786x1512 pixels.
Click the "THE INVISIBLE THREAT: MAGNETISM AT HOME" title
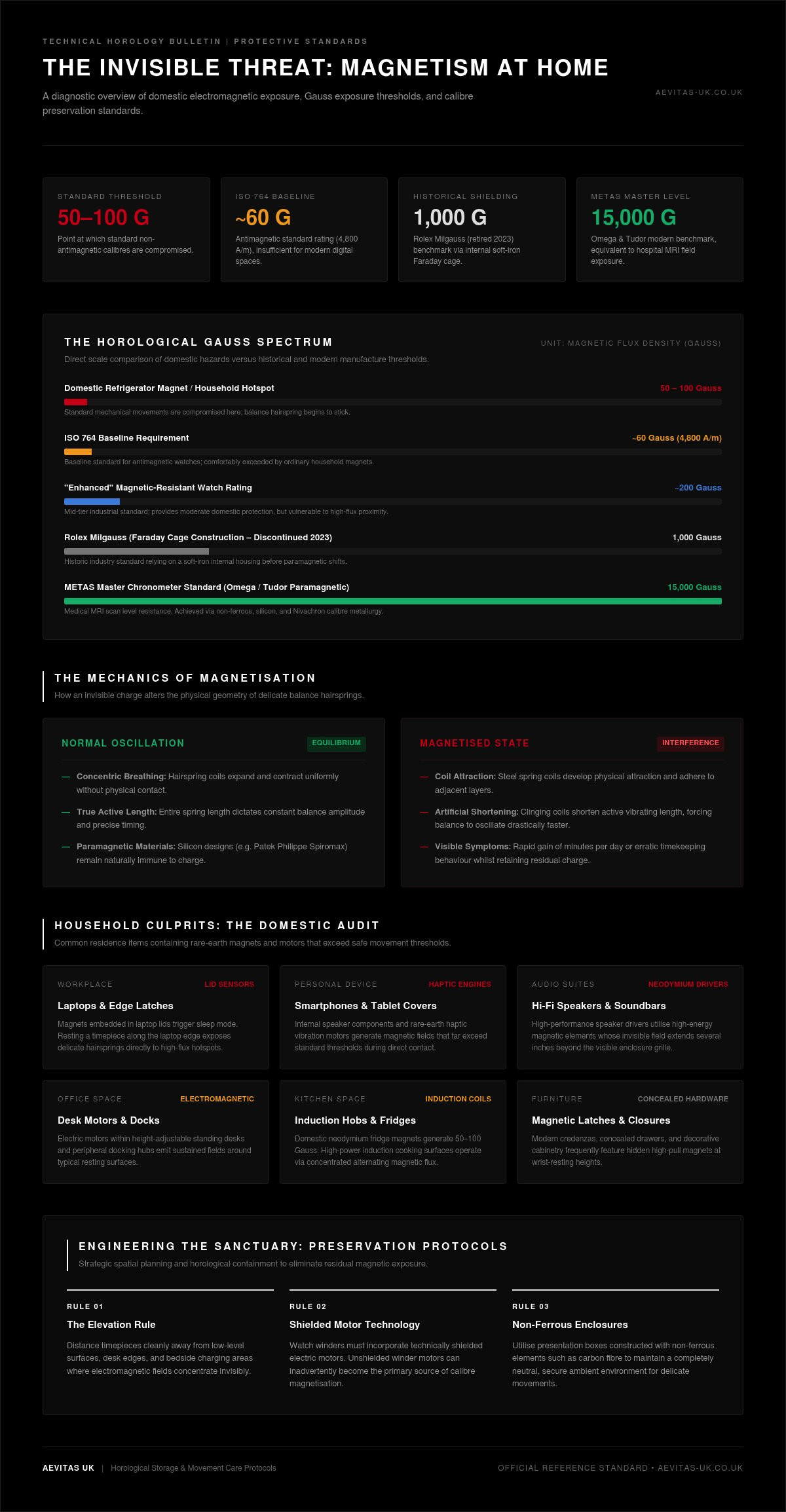326,67
